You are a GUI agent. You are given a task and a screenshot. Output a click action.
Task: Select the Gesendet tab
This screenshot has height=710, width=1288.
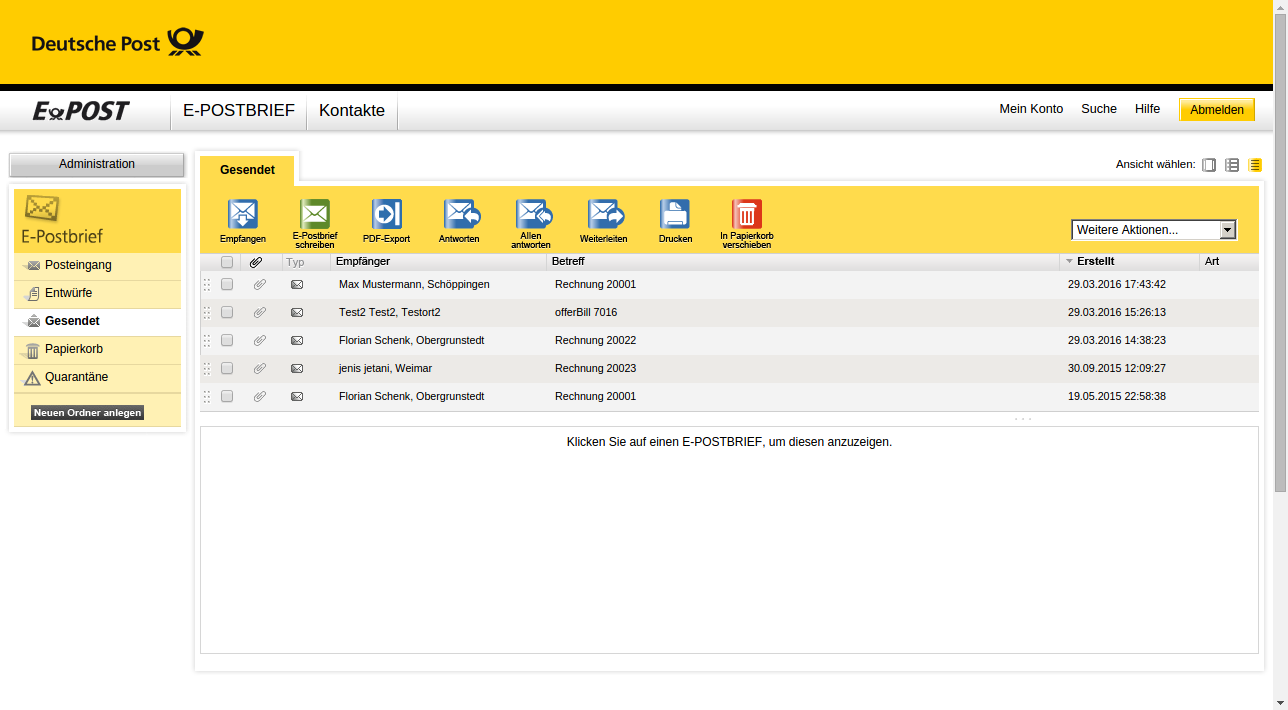pyautogui.click(x=247, y=170)
